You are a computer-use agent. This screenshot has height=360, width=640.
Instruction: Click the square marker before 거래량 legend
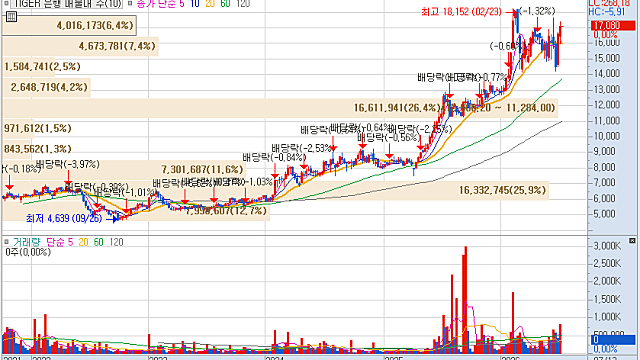click(6, 242)
